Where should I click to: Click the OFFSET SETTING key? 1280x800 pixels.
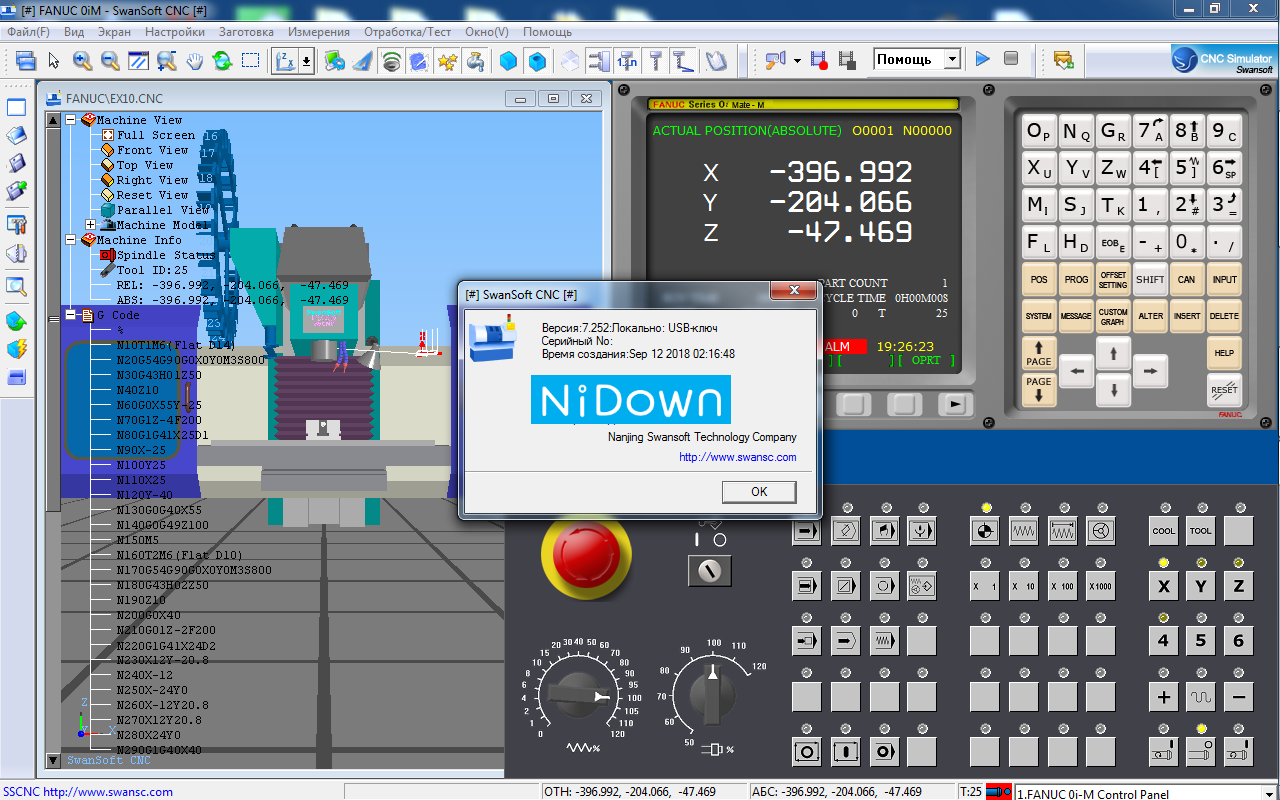[x=1113, y=280]
